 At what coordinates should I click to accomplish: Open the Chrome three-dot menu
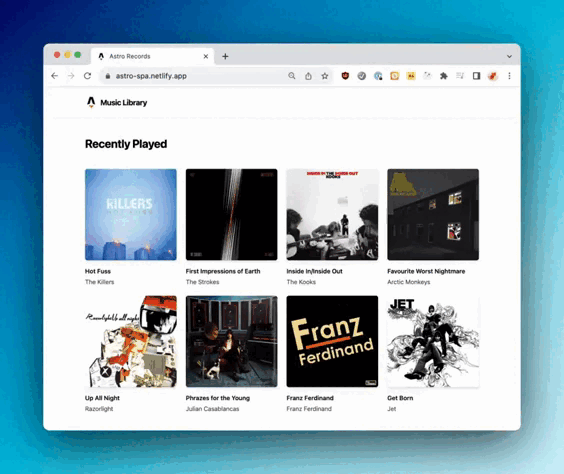509,76
